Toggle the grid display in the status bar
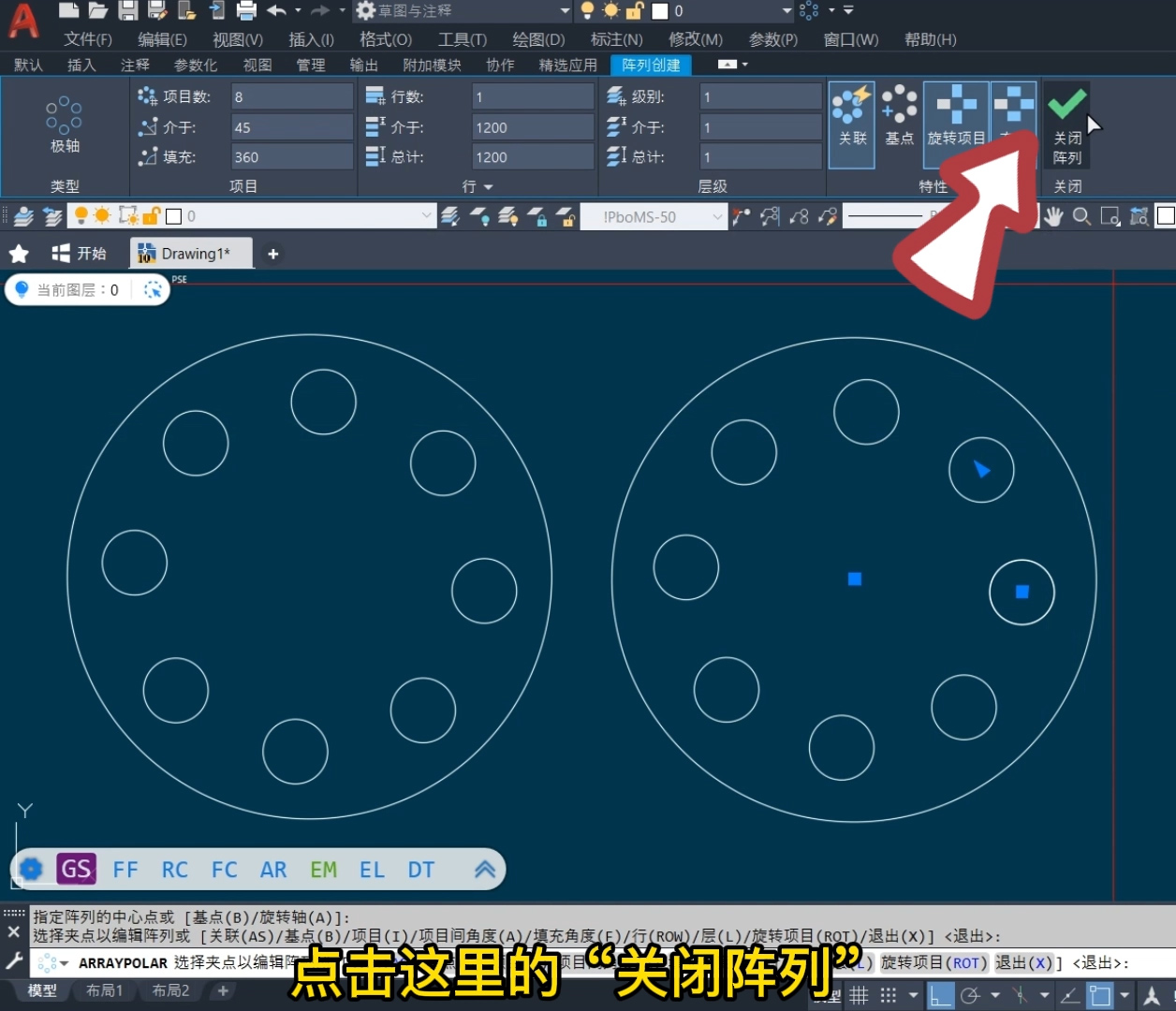The width and height of the screenshot is (1176, 1011). [859, 995]
